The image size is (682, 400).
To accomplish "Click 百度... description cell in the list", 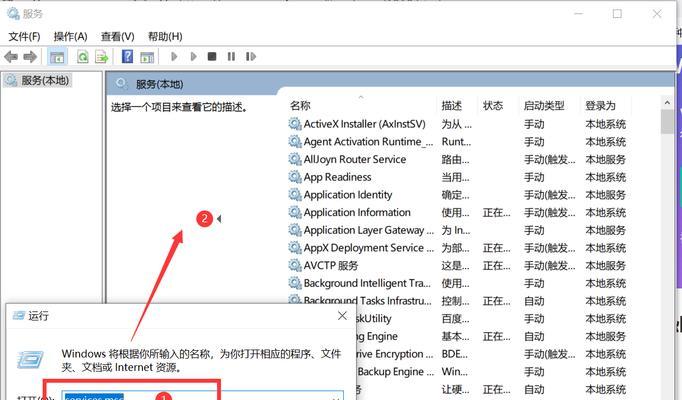I will [455, 318].
